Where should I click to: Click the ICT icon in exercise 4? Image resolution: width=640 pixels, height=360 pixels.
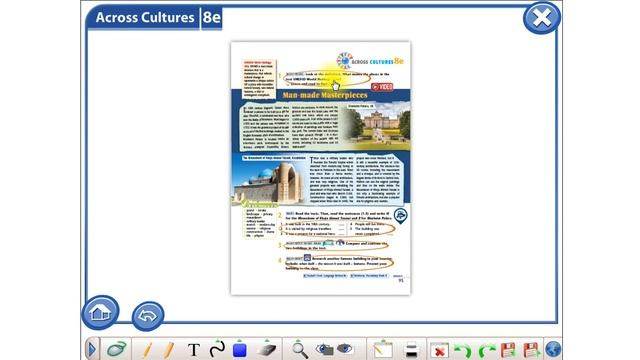click(x=307, y=258)
